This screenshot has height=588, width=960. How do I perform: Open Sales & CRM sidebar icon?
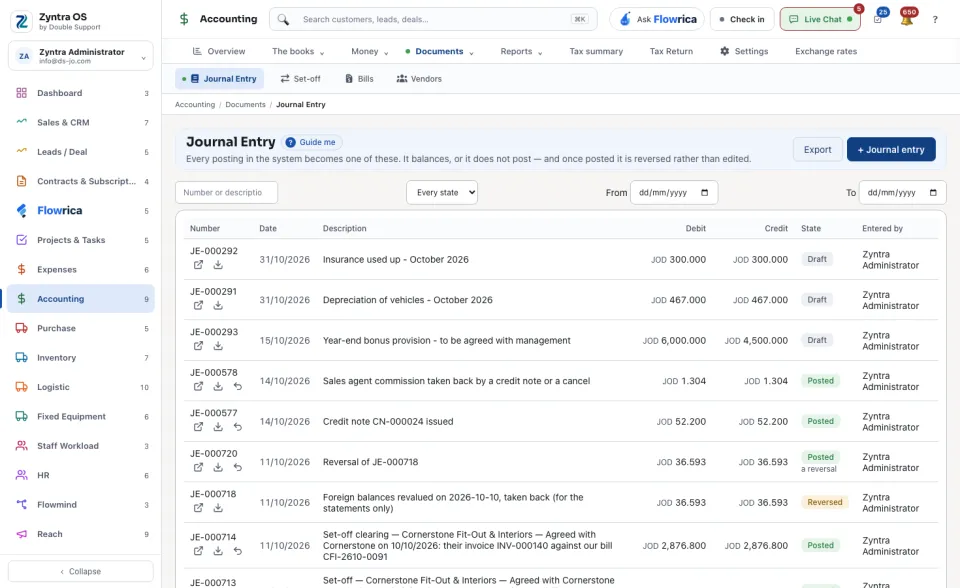click(21, 122)
